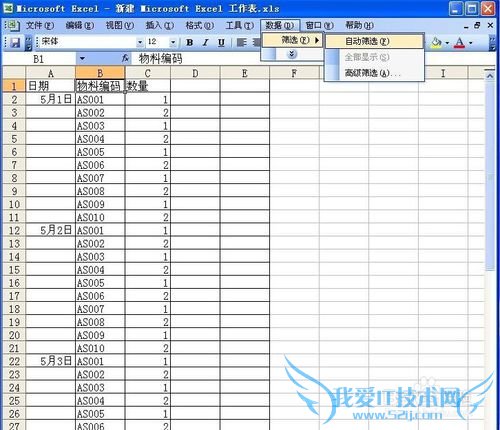The image size is (500, 430).
Task: Click the 数据(D) menu
Action: coord(280,25)
